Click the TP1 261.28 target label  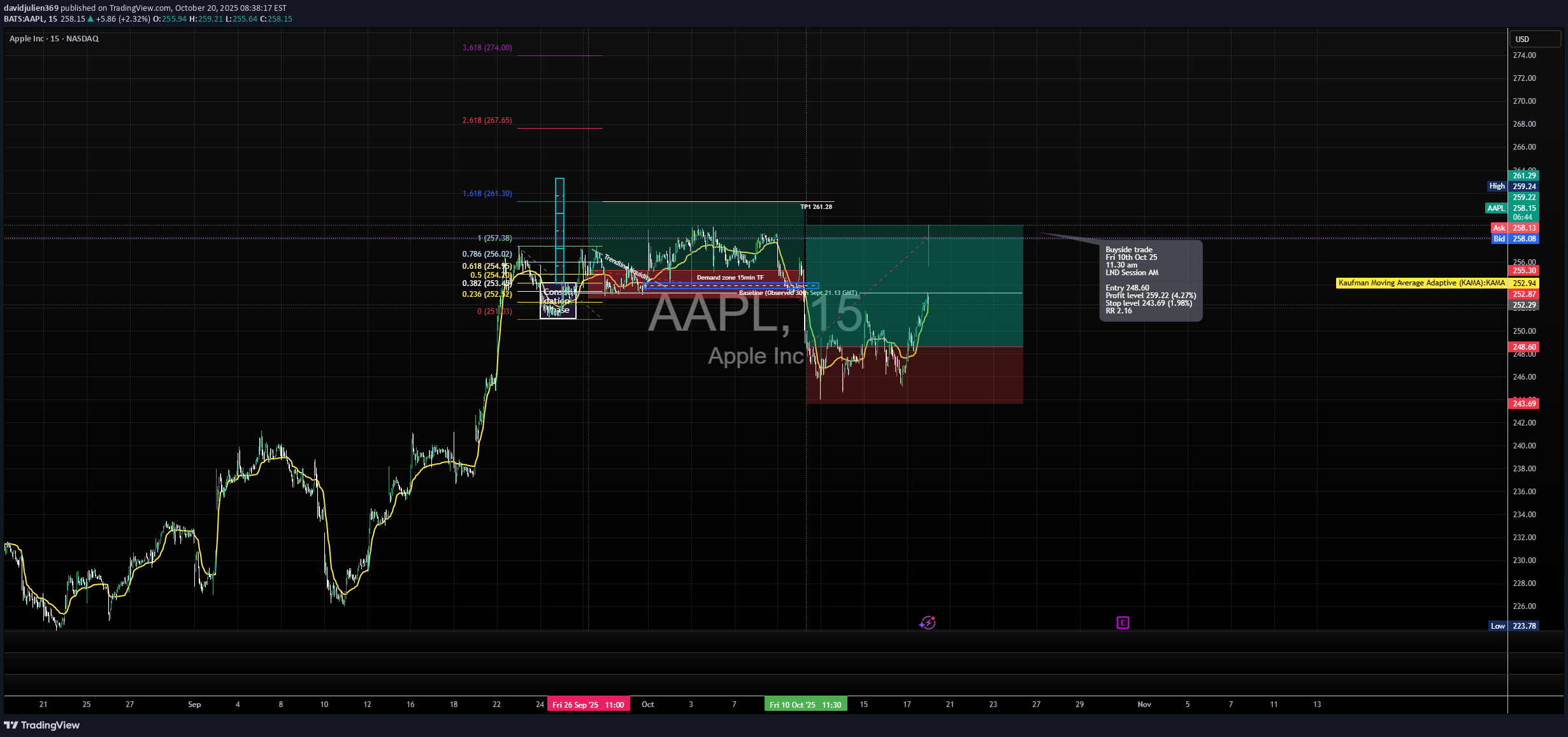pyautogui.click(x=816, y=207)
